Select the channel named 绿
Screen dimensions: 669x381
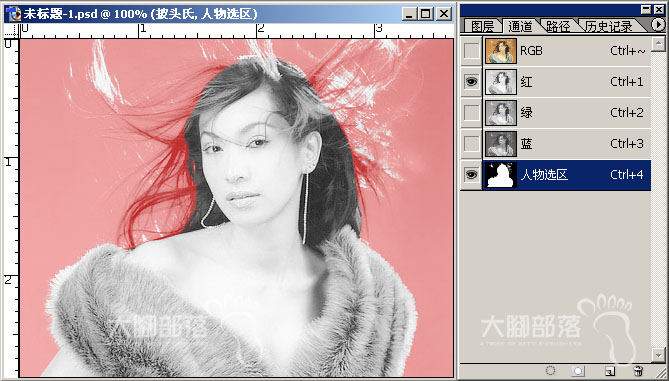point(526,113)
